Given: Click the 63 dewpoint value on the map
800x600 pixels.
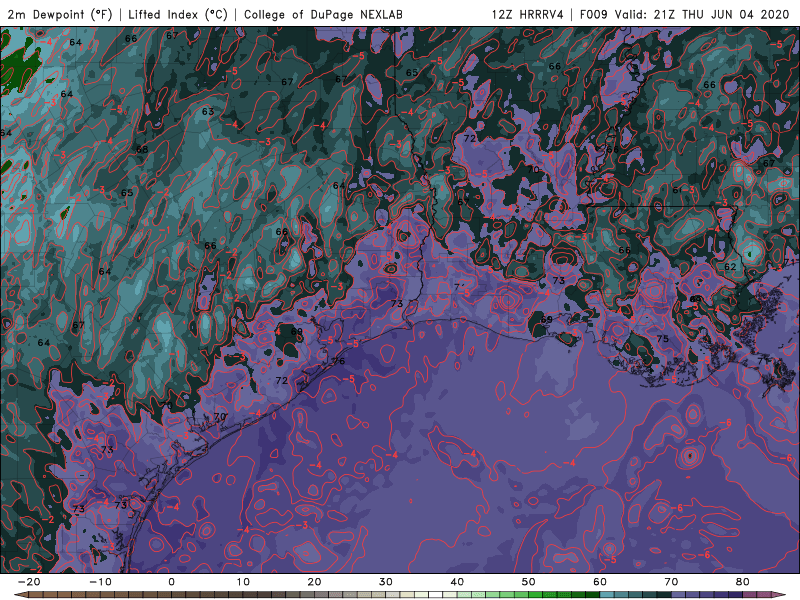Looking at the screenshot, I should [x=208, y=112].
